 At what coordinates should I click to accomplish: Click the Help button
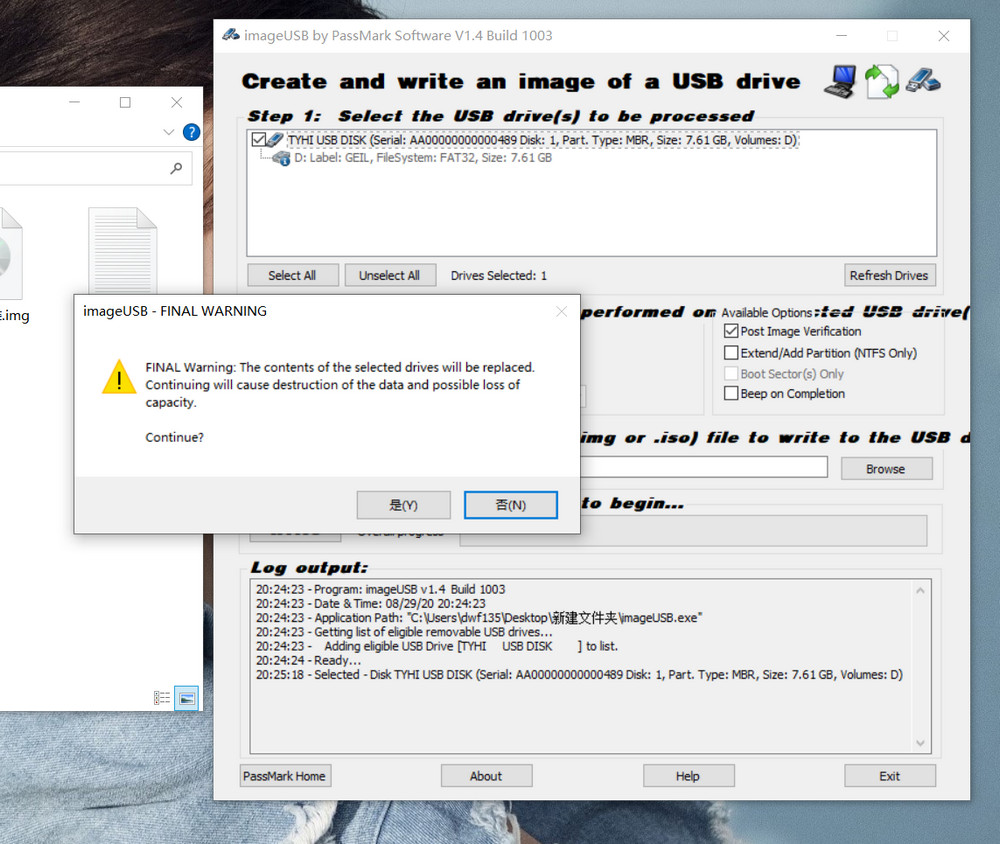[688, 776]
